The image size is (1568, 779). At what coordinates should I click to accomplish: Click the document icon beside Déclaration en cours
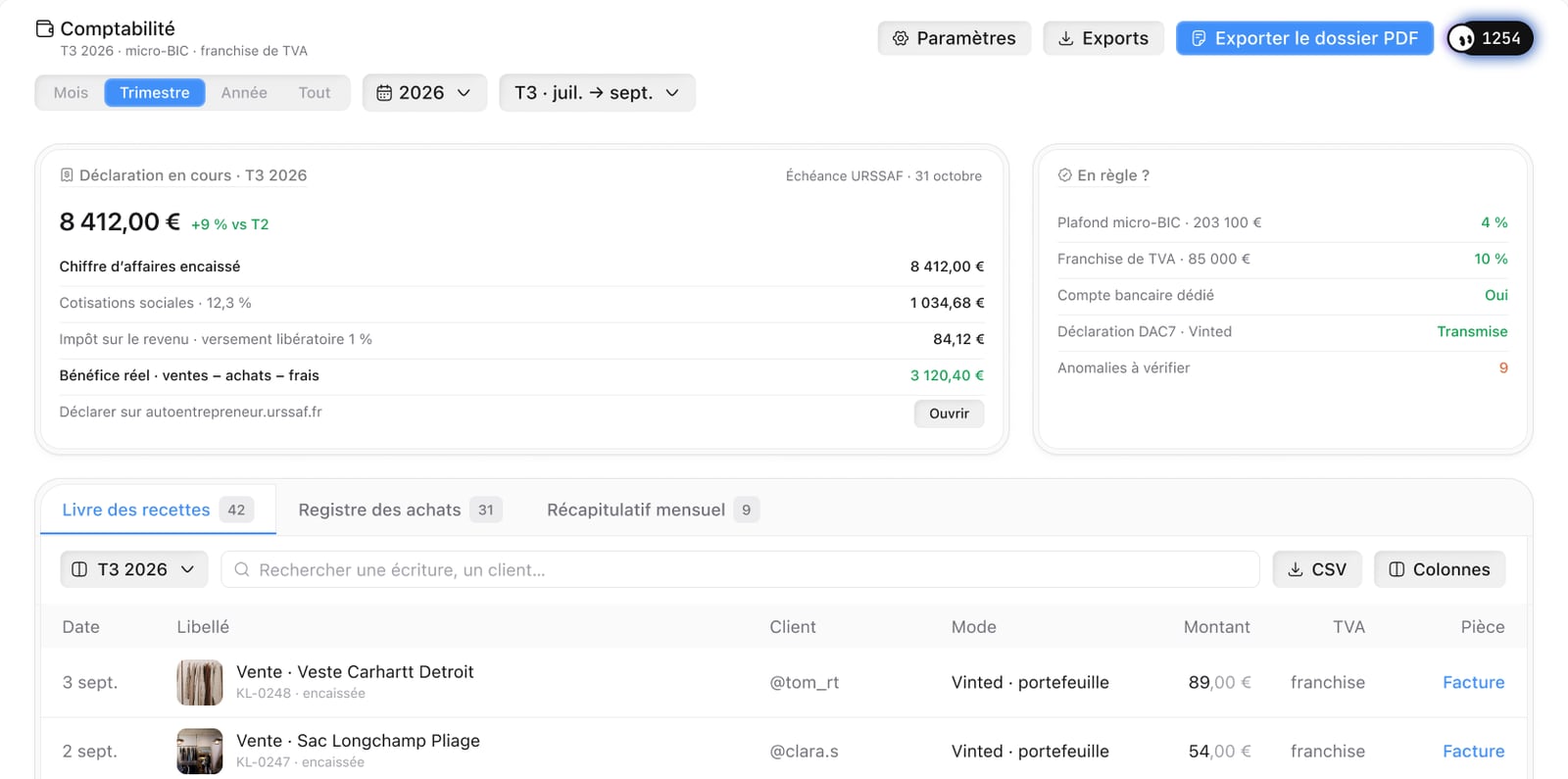(x=67, y=175)
